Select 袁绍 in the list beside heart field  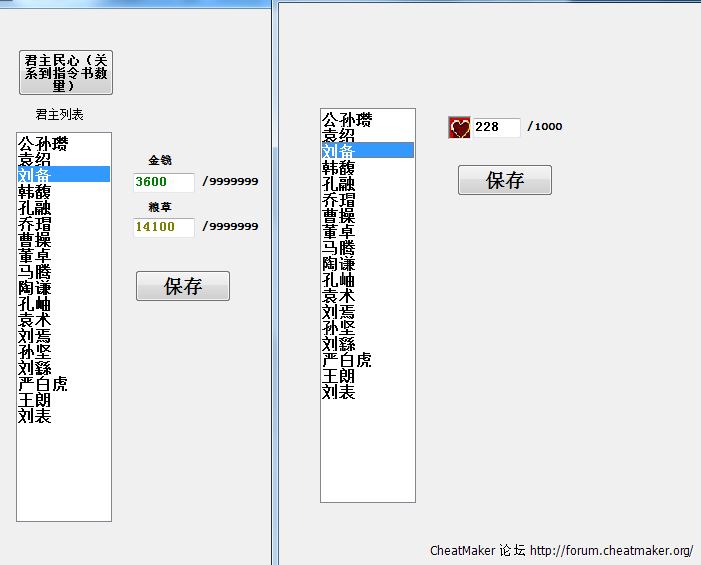tap(339, 135)
